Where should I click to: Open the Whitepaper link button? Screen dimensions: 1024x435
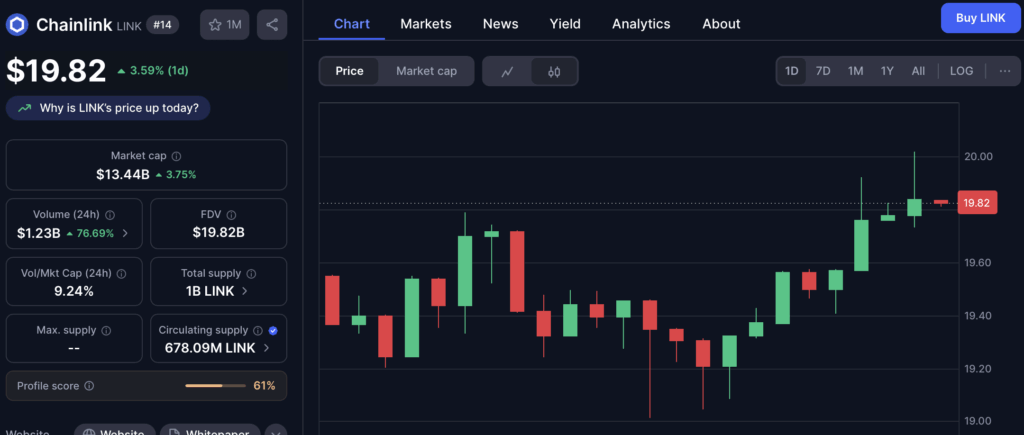210,431
